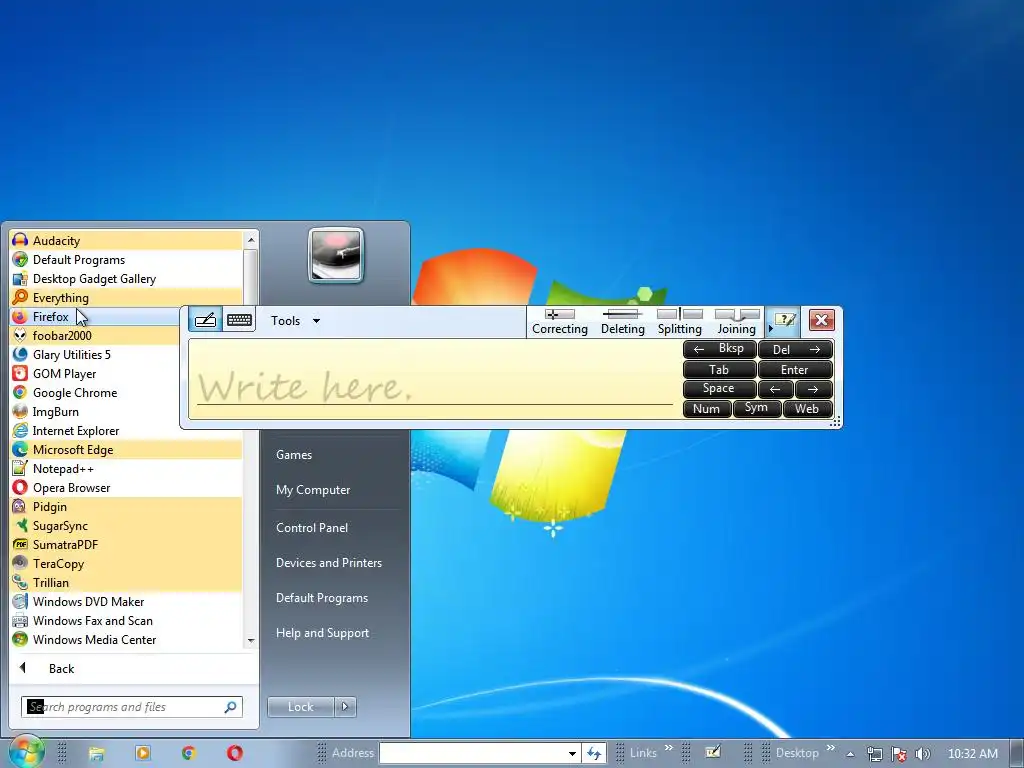Launch Pidgin messenger
The height and width of the screenshot is (768, 1024).
126,507
